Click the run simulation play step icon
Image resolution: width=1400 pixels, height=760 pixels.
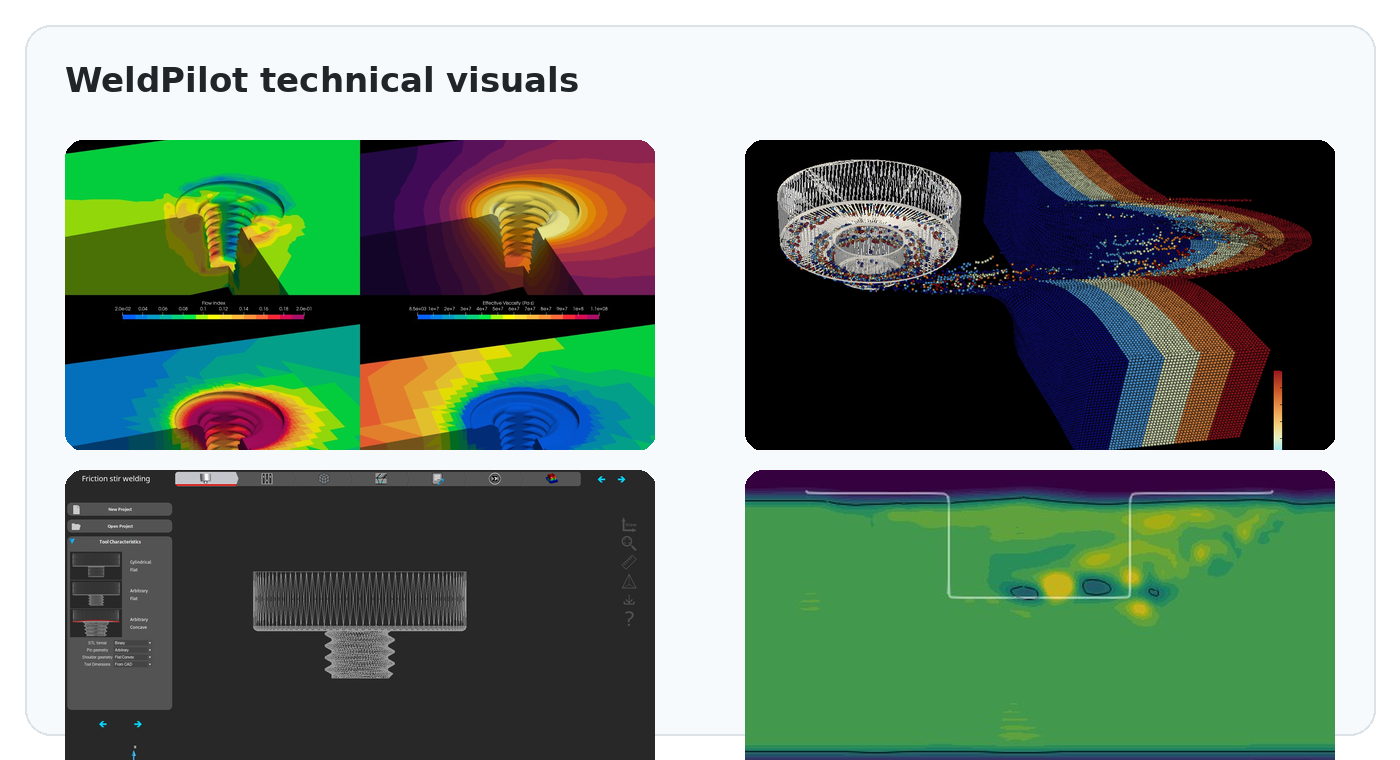coord(495,479)
